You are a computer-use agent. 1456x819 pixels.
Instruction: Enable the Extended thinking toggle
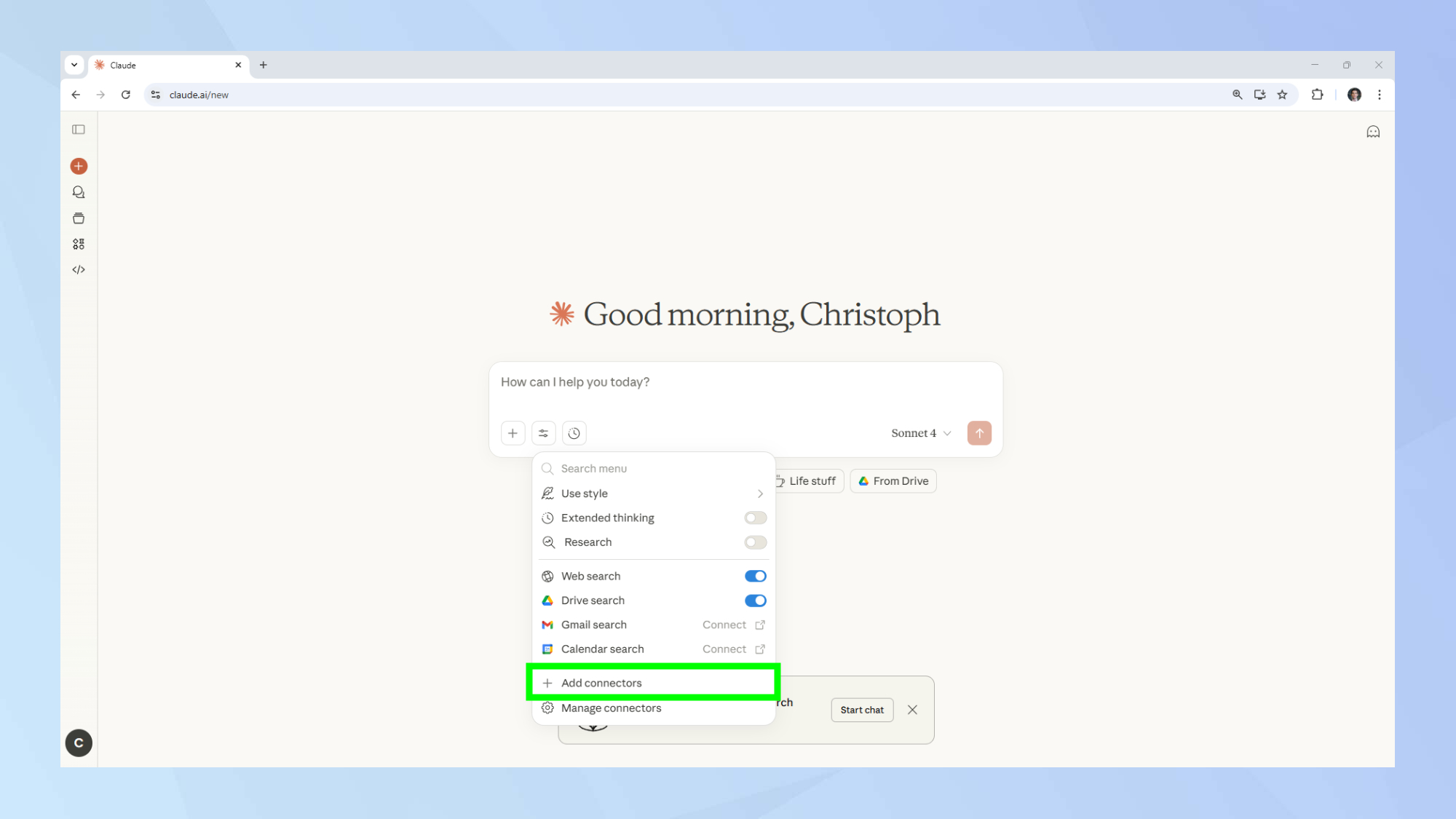(755, 518)
